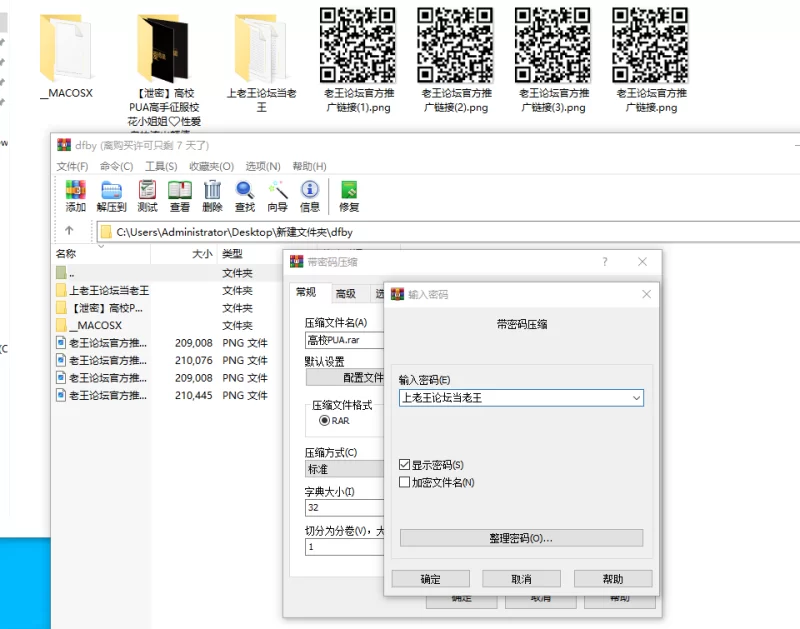This screenshot has width=800, height=629.
Task: Click the Test (测试) toolbar icon
Action: coord(147,196)
